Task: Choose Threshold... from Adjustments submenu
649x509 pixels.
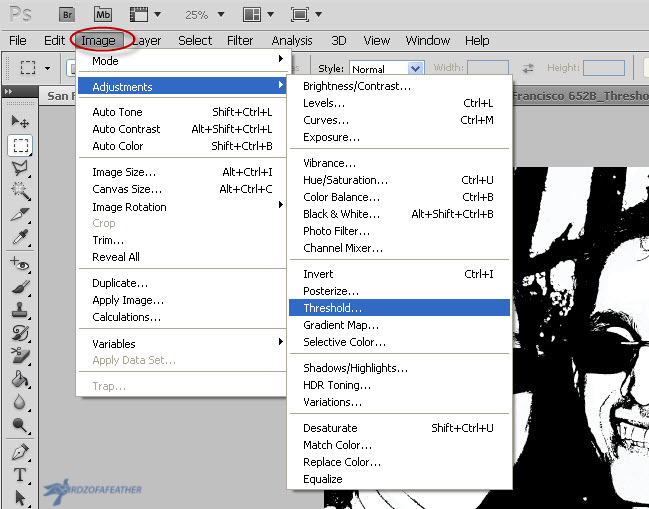Action: (399, 308)
